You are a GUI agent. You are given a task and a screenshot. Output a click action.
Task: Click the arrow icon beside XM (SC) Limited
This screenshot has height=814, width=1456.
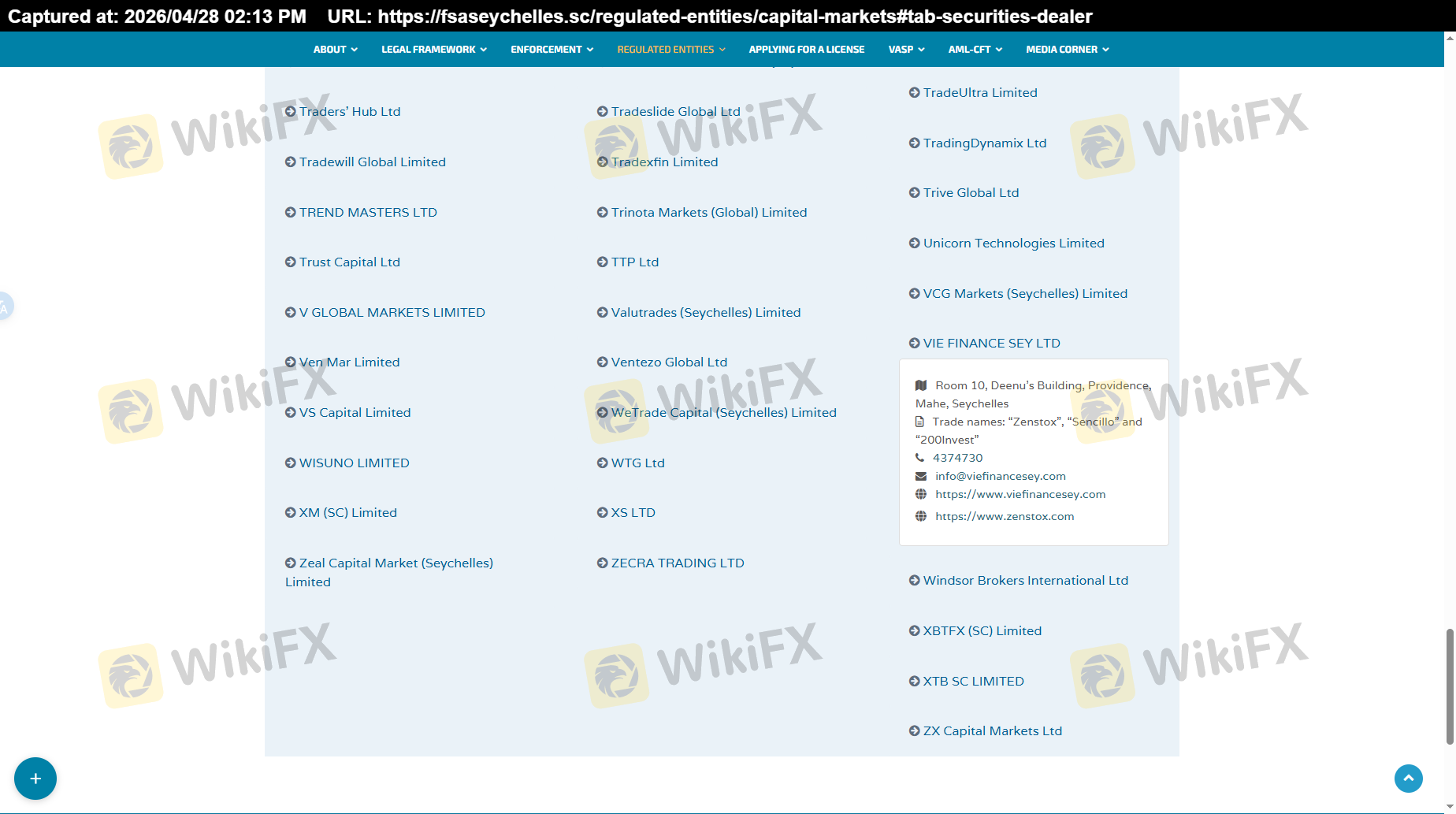coord(291,513)
